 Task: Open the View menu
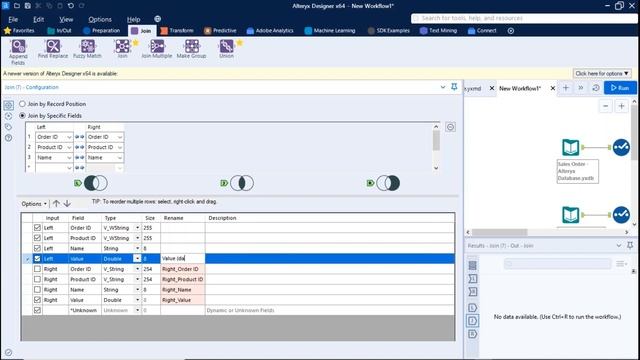(66, 19)
